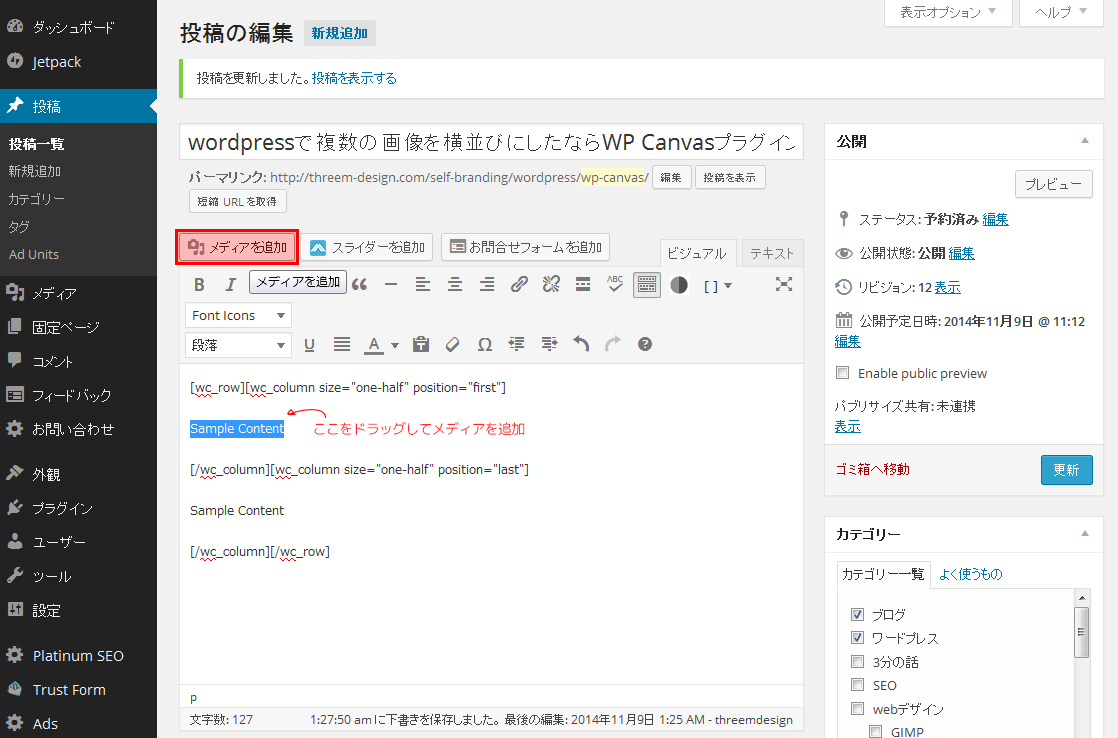Enter distraction-free fullscreen mode icon
This screenshot has width=1118, height=738.
tap(784, 285)
